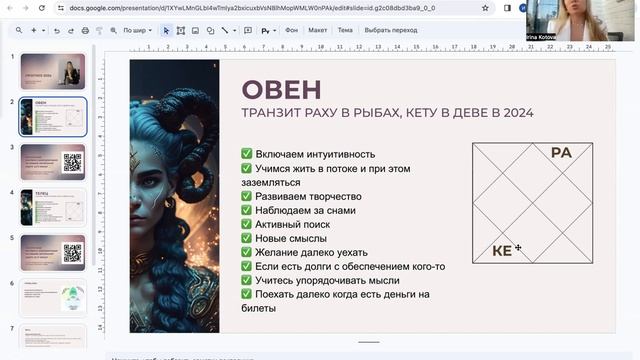640x360 pixels.
Task: Click the zoom tool icon
Action: tap(113, 31)
